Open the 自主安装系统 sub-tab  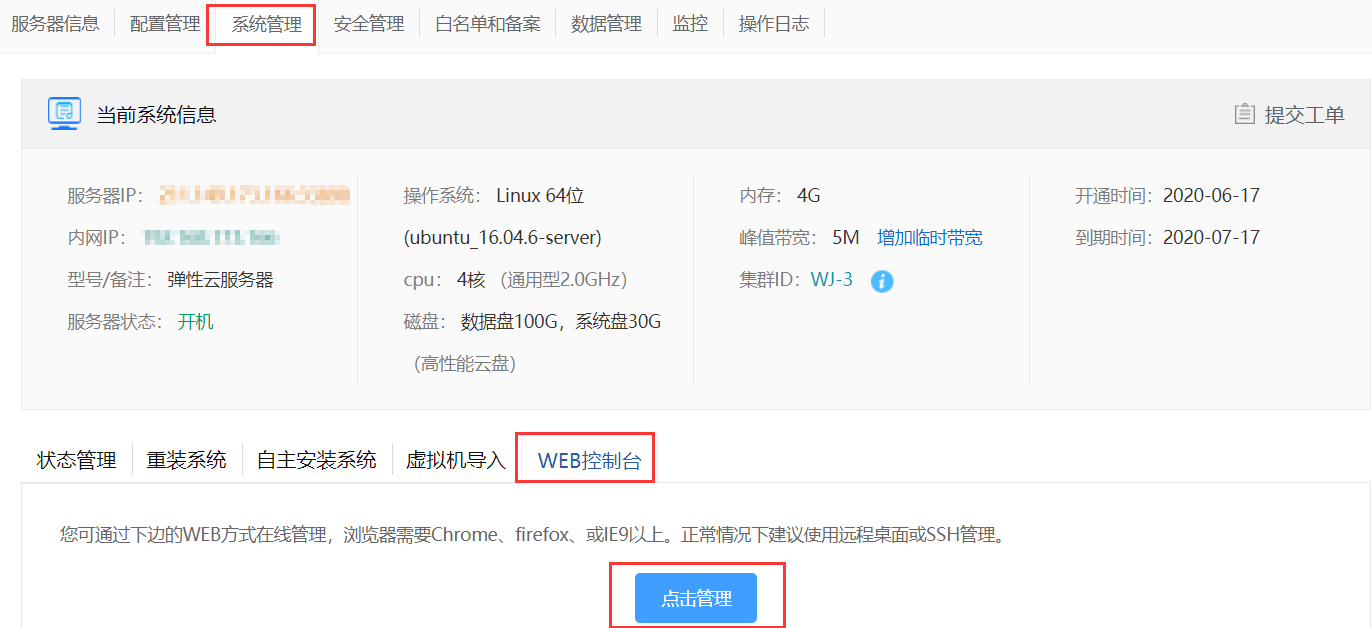(316, 460)
